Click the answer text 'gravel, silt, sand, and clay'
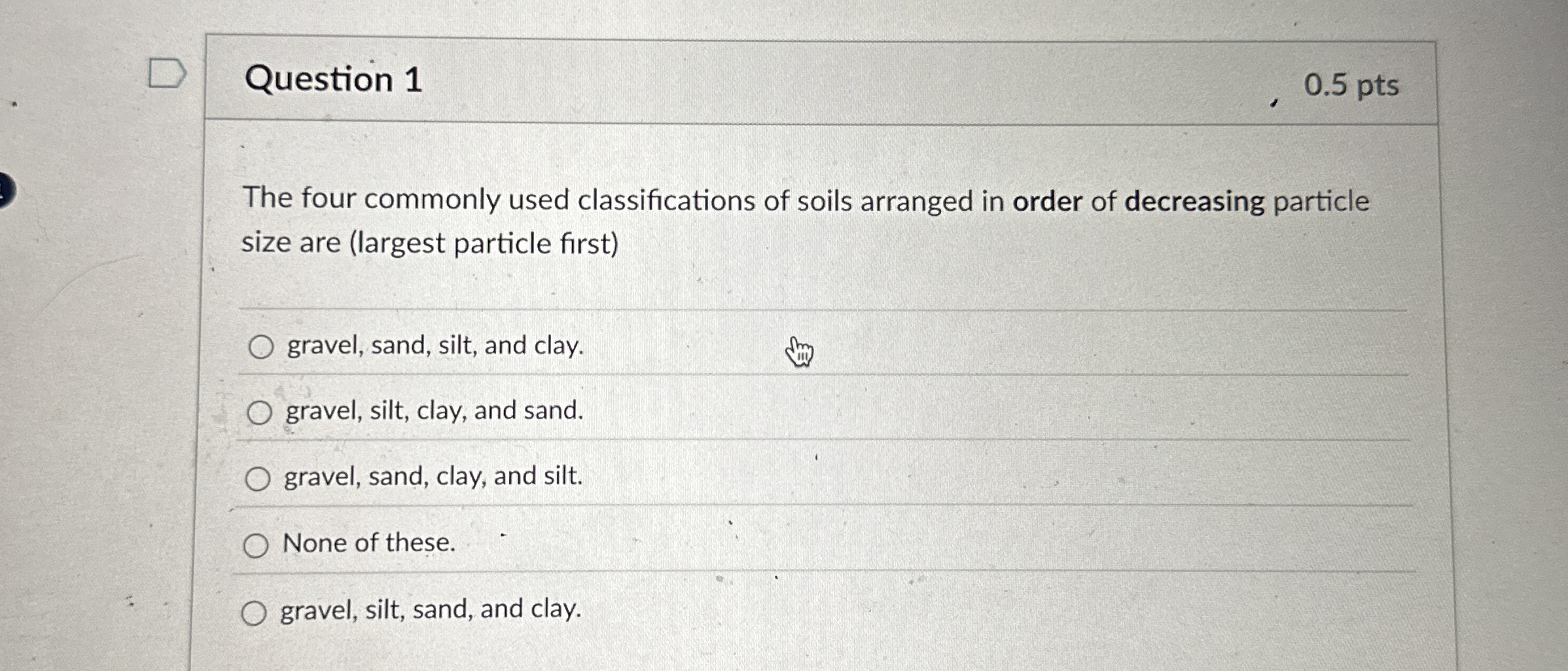1568x671 pixels. 430,611
